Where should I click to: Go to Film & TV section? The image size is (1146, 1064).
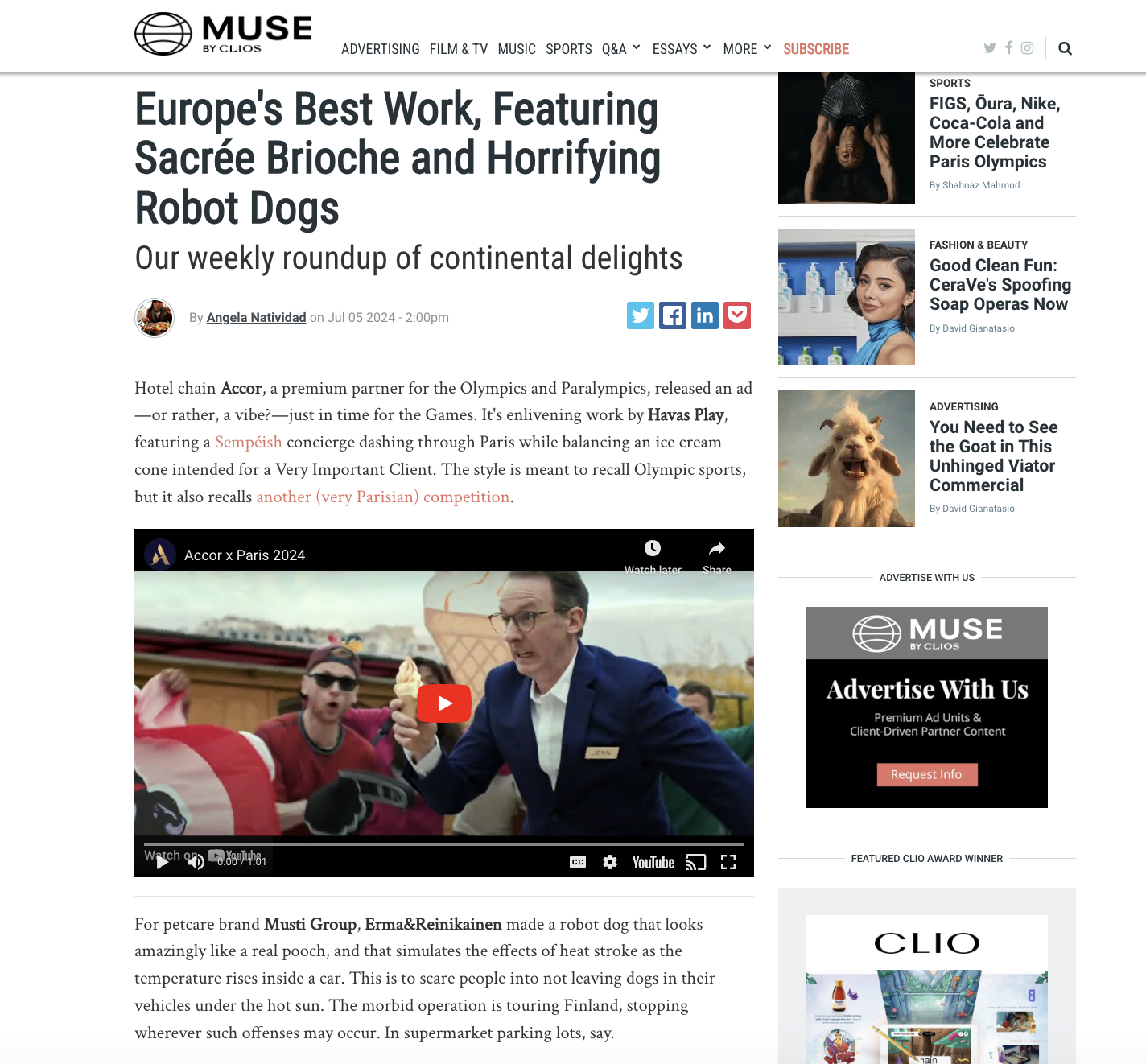[459, 49]
